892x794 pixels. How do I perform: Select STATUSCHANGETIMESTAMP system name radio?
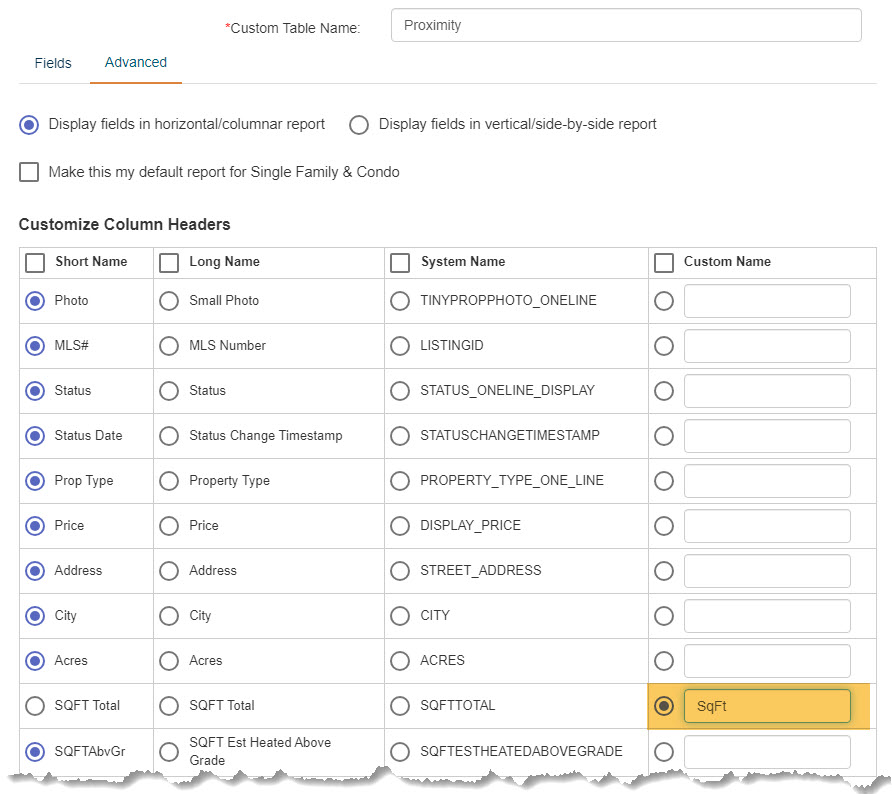[x=400, y=436]
